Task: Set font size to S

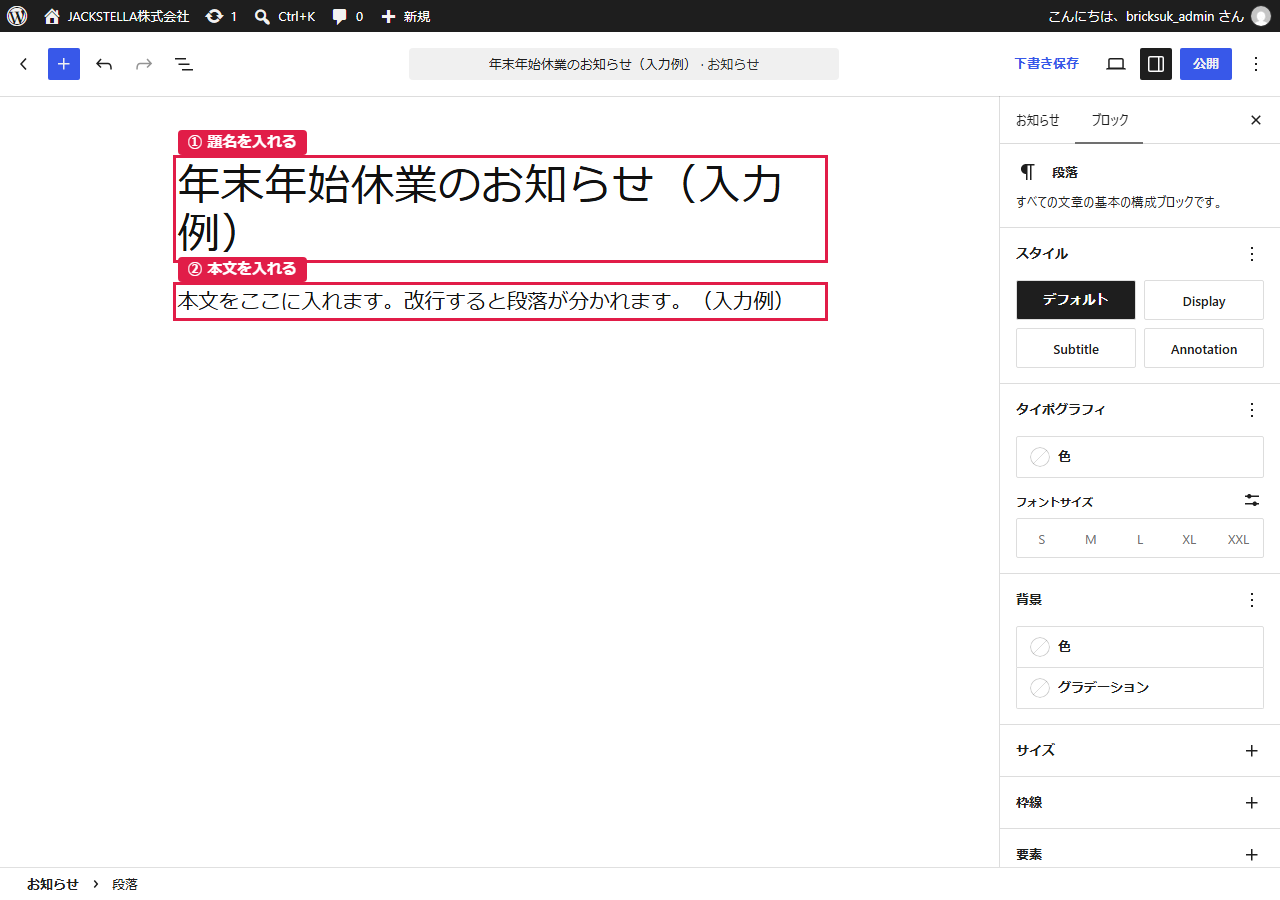Action: tap(1042, 539)
